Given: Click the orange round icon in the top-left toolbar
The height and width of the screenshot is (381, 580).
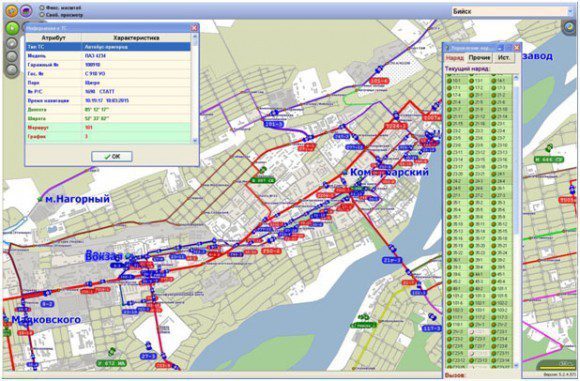Looking at the screenshot, I should [x=11, y=11].
